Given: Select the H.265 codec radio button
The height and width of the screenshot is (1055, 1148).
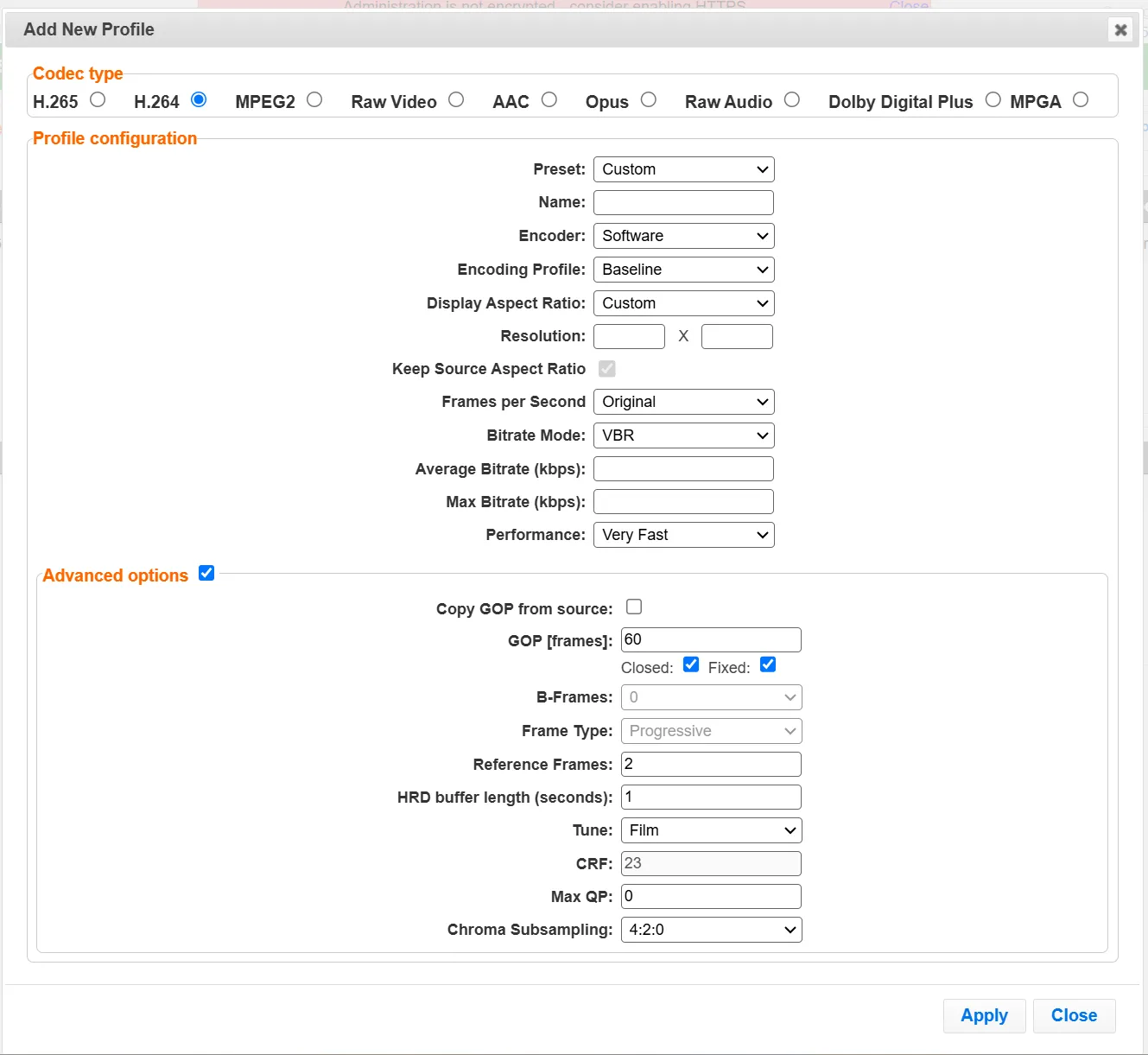Looking at the screenshot, I should click(98, 99).
